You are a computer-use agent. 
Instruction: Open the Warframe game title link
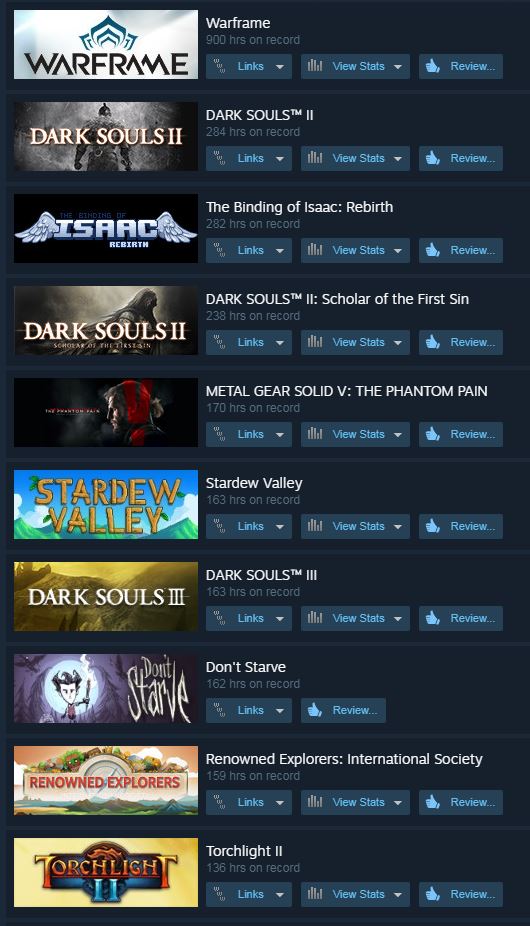click(x=238, y=23)
